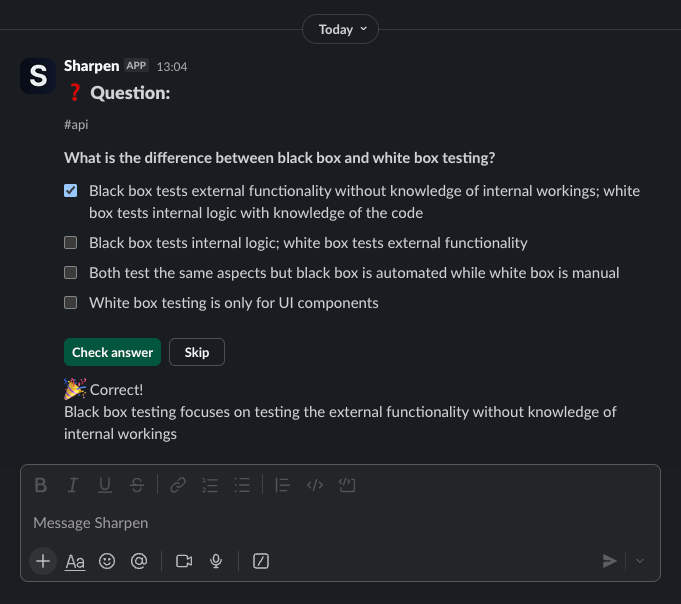This screenshot has height=604, width=681.
Task: Open send options dropdown arrow
Action: click(x=640, y=561)
